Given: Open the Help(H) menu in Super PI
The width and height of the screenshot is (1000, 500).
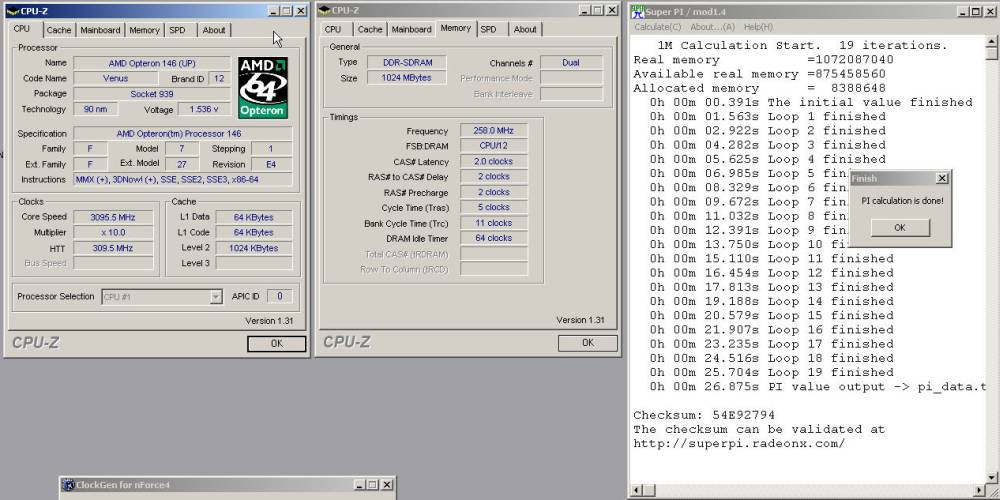Looking at the screenshot, I should [x=758, y=27].
